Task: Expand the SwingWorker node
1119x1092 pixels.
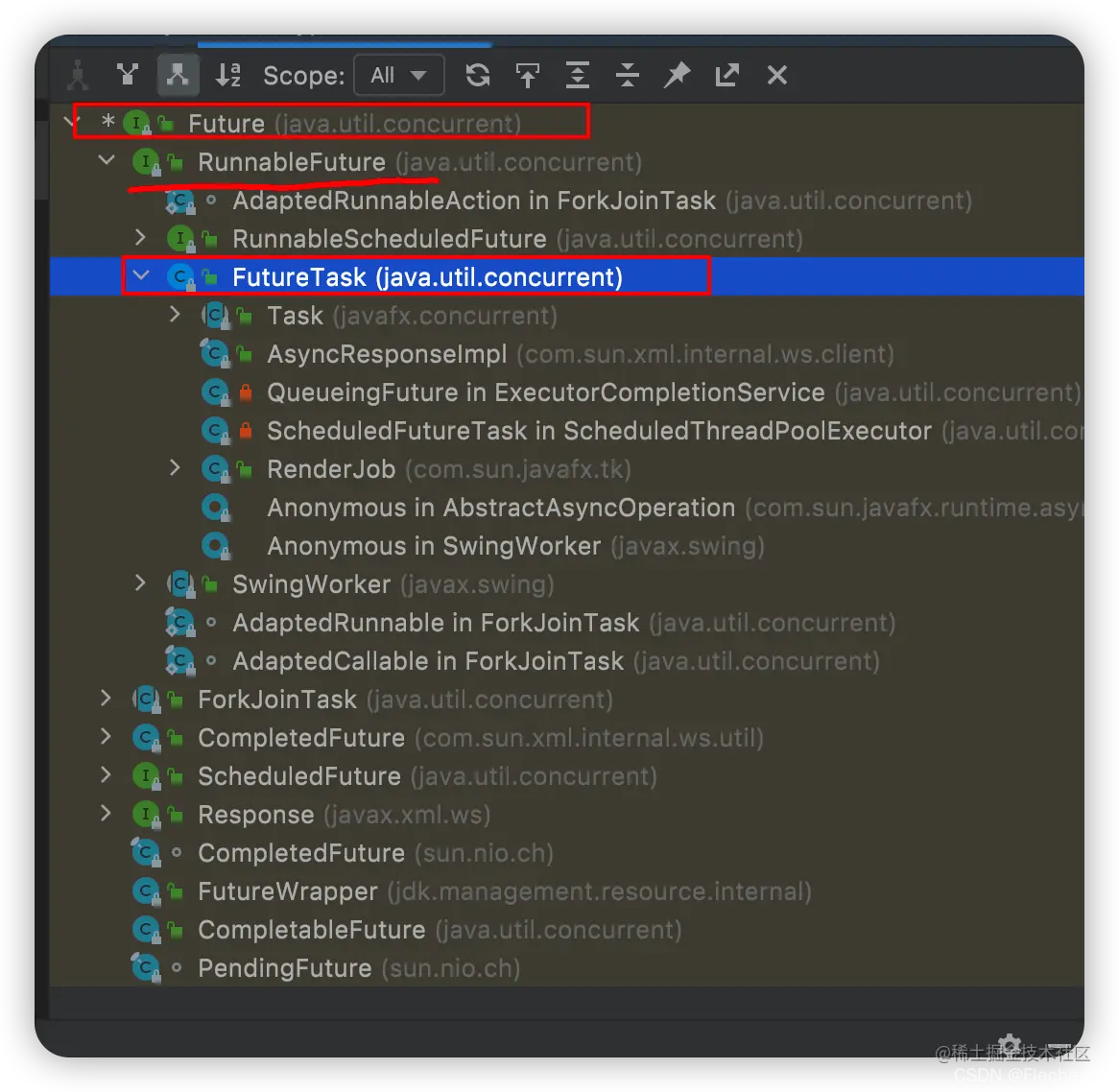Action: click(140, 583)
